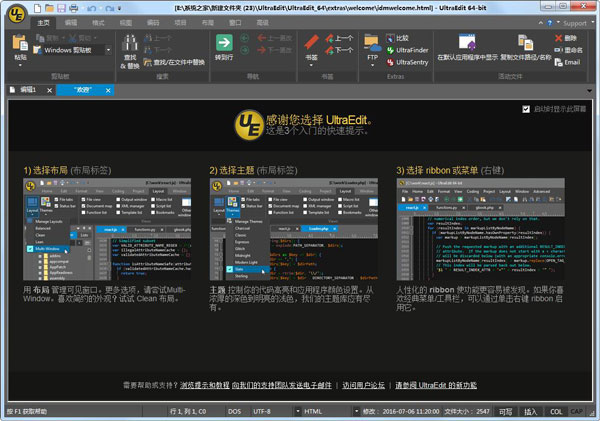Go to previous bookmark (上一个) in bookmarks group

339,38
